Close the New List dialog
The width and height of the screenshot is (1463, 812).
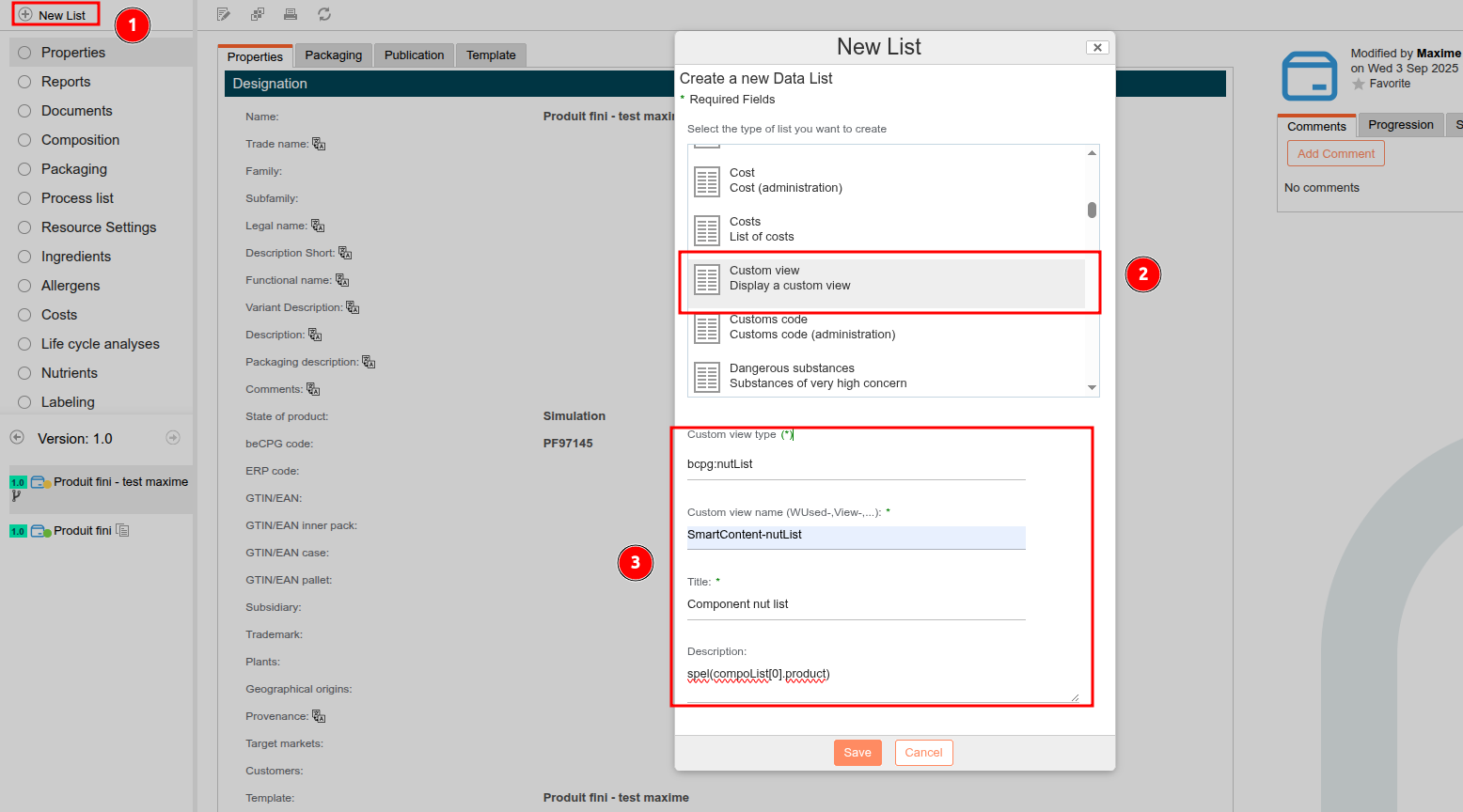(x=1097, y=47)
